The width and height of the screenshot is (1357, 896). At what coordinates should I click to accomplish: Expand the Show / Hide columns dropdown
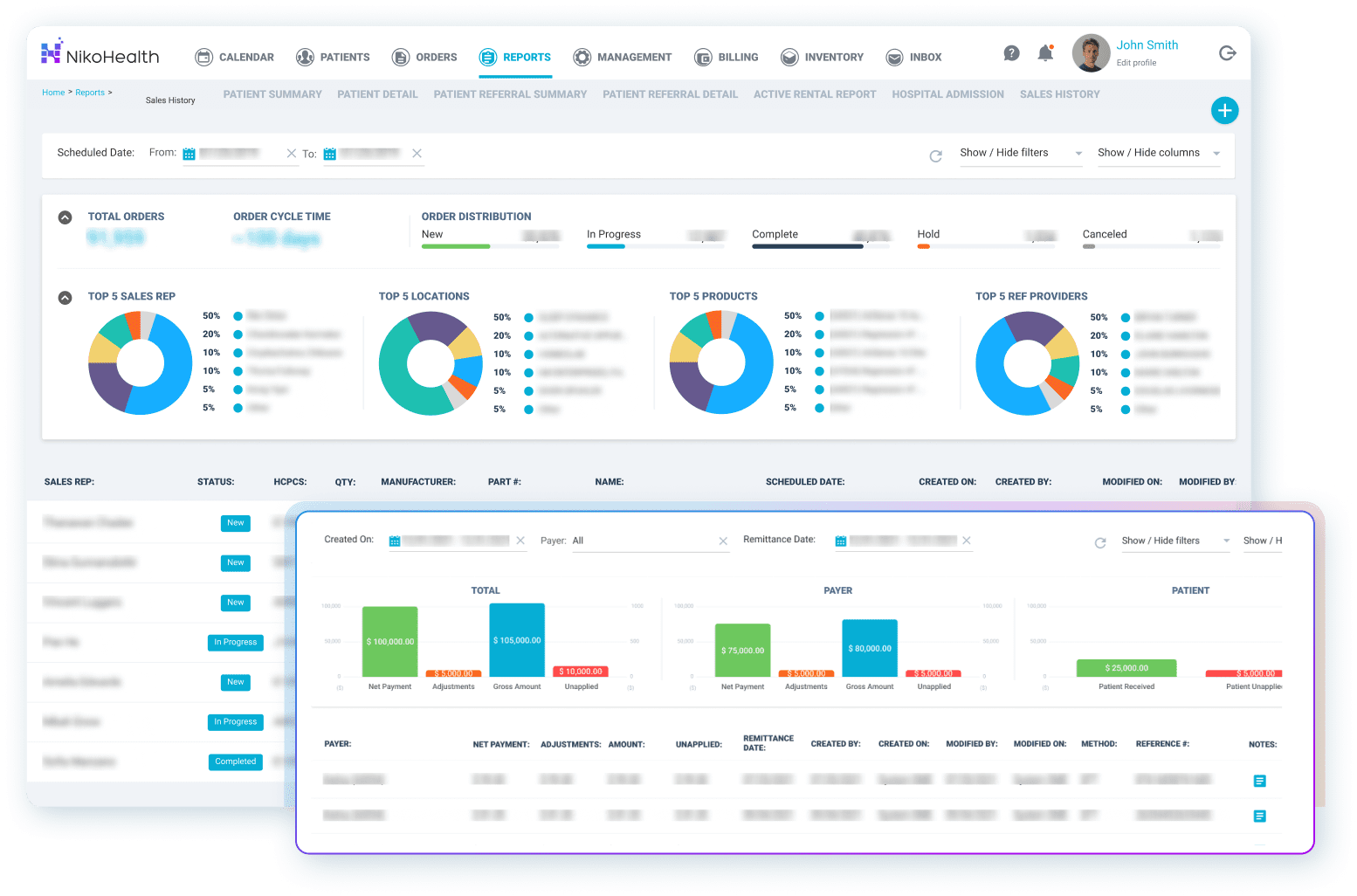(1158, 153)
